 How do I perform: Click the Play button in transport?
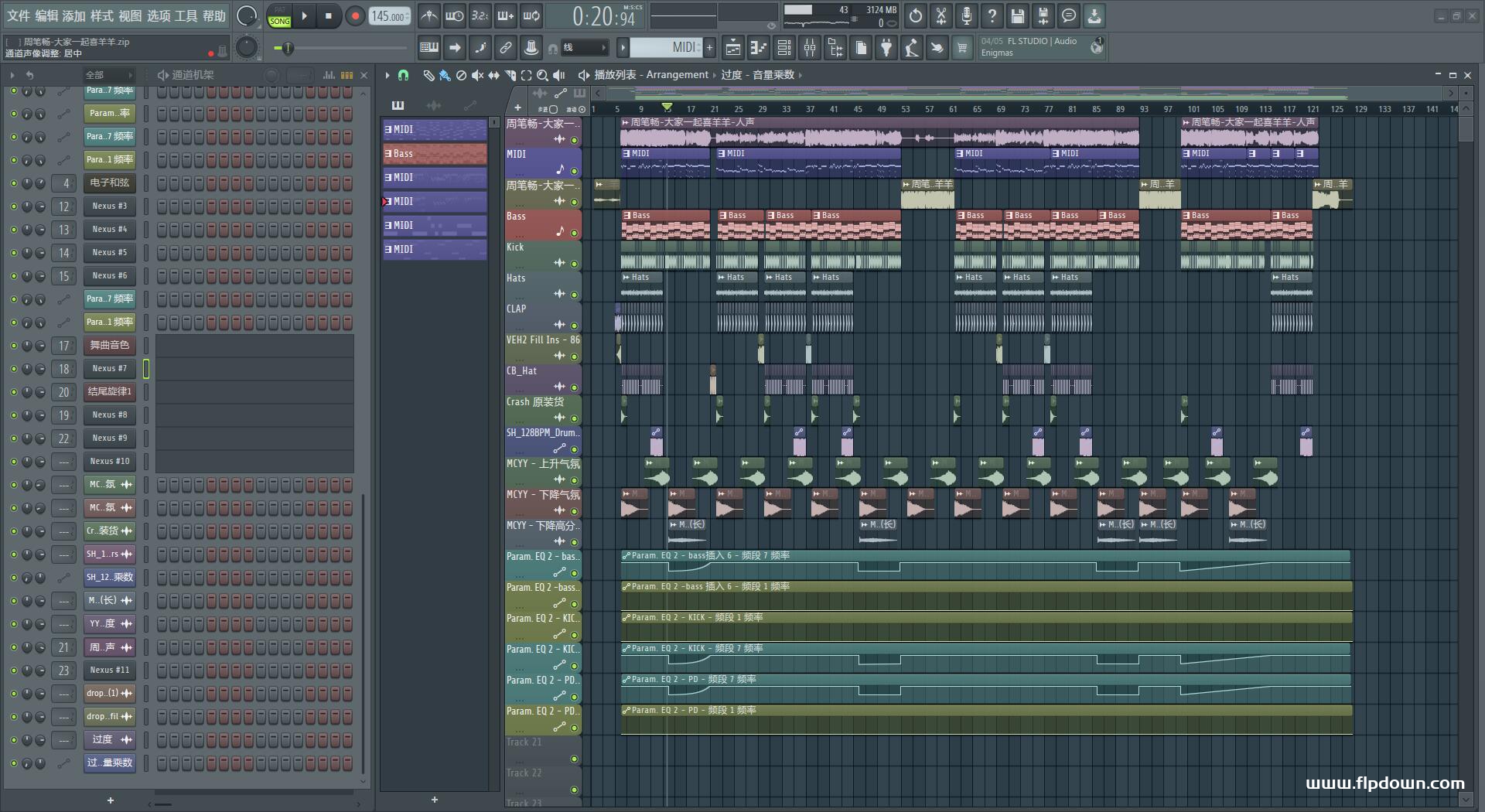coord(304,15)
